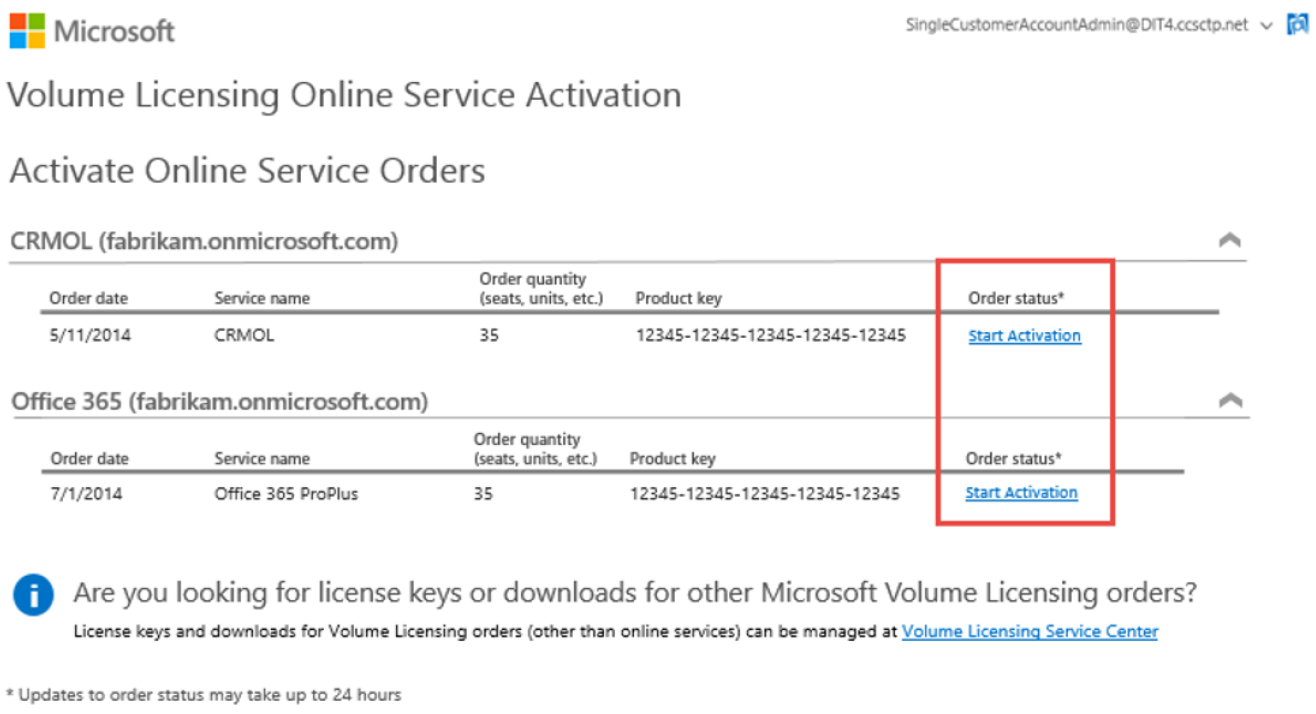Click the user profile icon at top right

1297,25
